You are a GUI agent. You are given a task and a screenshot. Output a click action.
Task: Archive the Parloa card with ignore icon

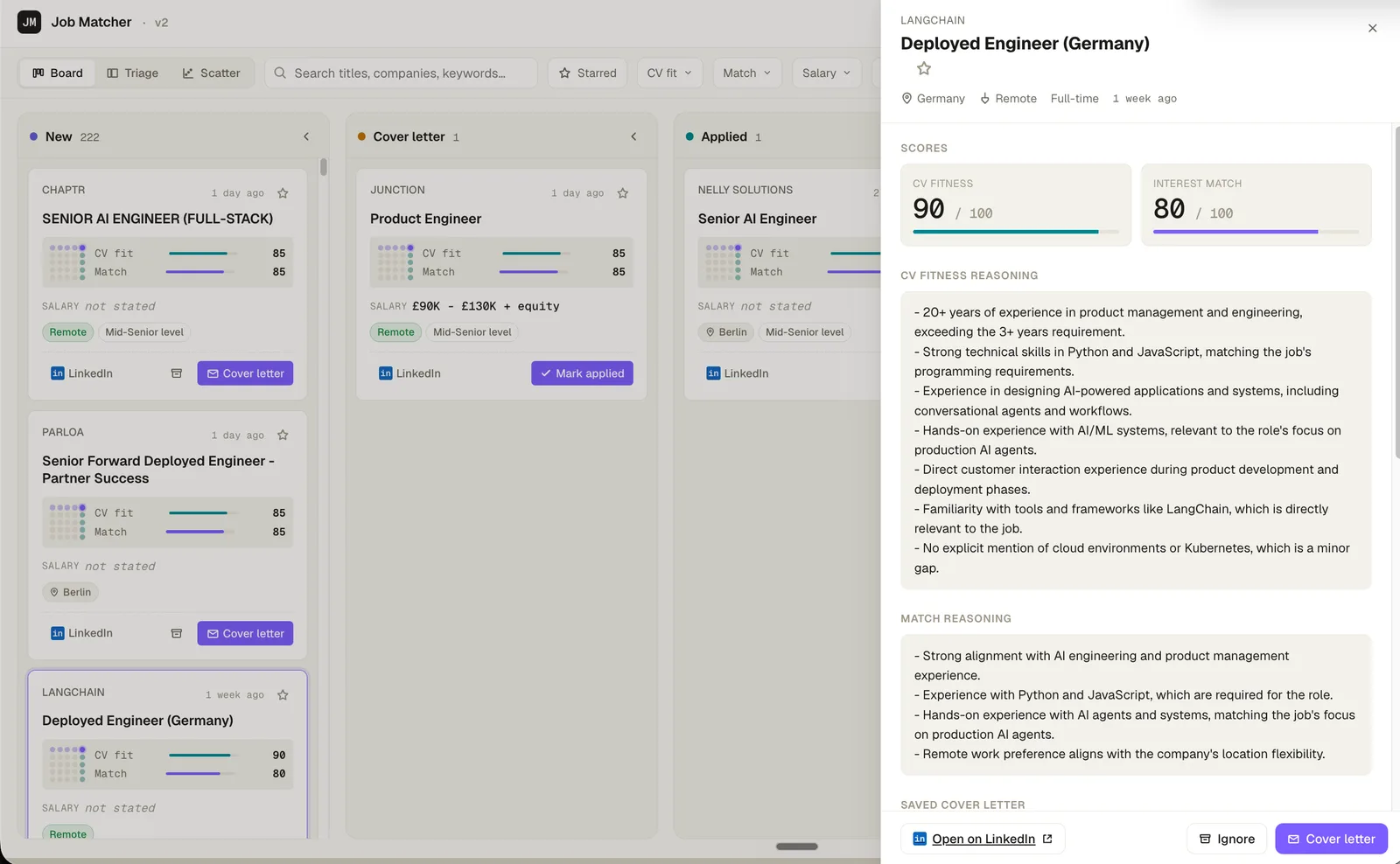pyautogui.click(x=176, y=633)
